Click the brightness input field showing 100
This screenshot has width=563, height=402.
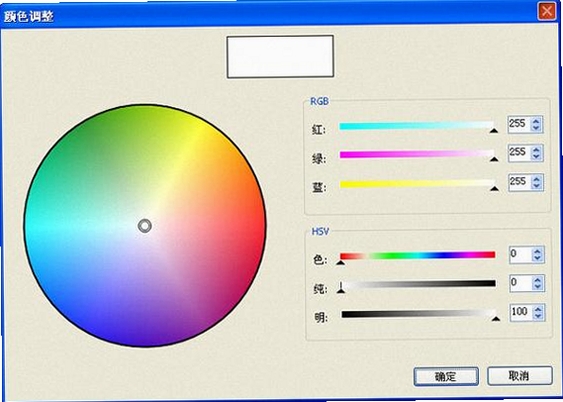(521, 312)
